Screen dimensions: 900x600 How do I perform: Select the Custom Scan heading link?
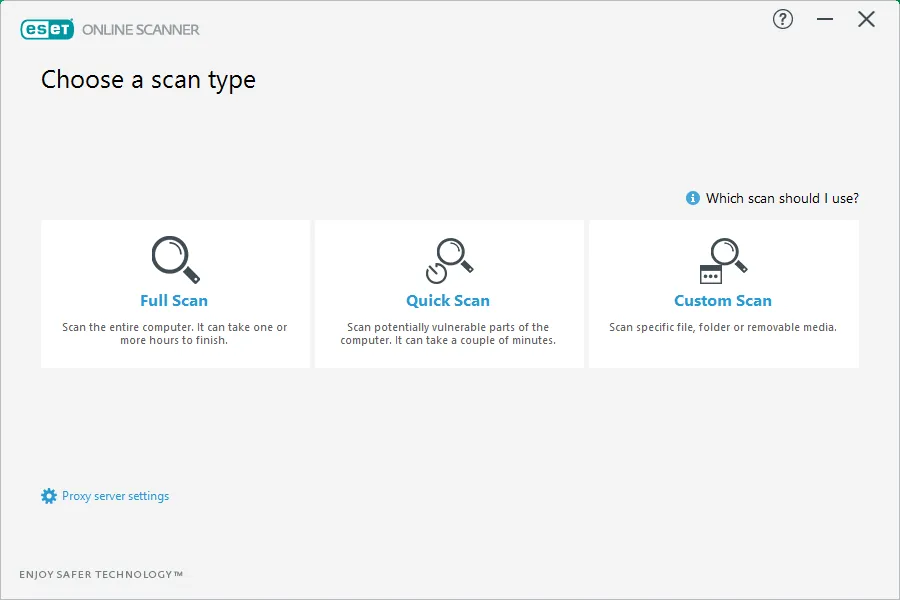pos(723,301)
